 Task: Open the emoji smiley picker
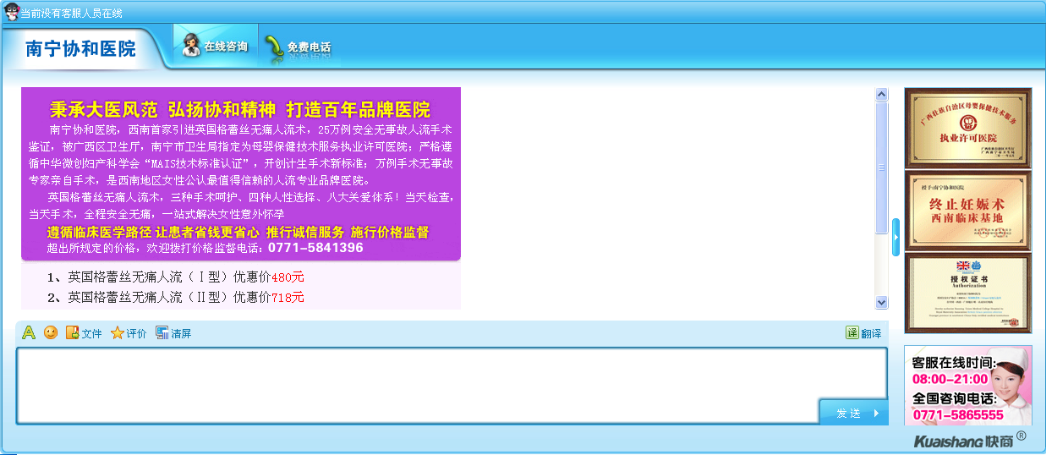click(x=50, y=333)
